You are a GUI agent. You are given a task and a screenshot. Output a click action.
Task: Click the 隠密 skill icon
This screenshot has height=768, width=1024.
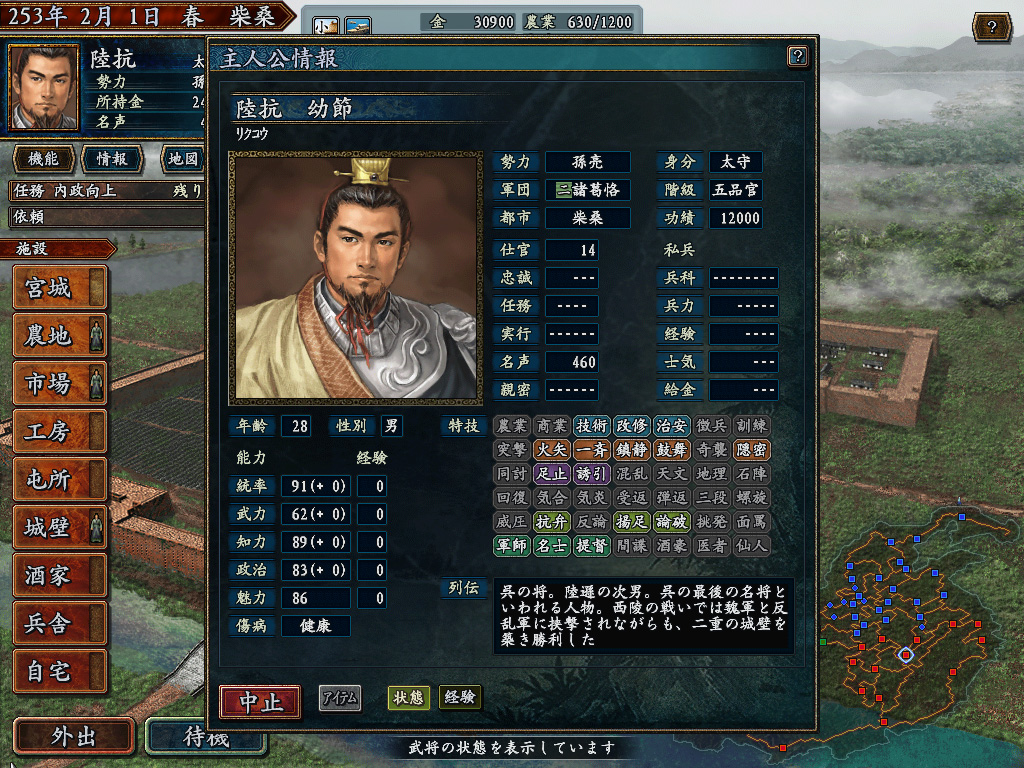752,450
